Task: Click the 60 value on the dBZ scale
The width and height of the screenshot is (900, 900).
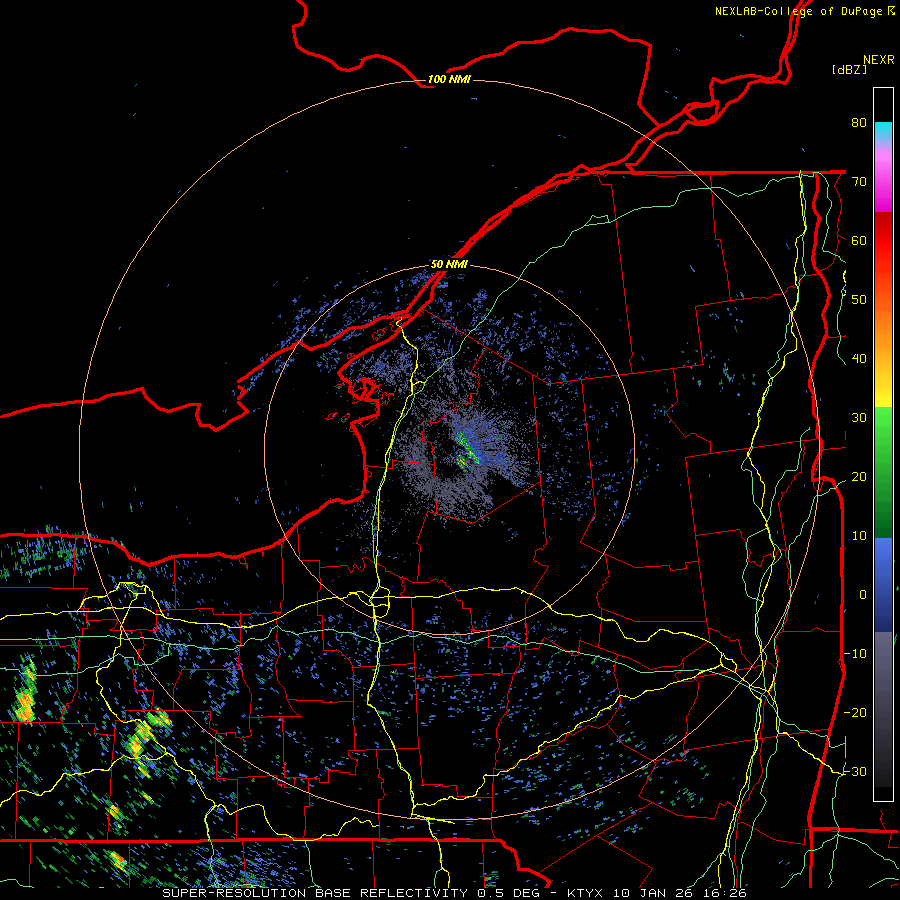Action: pos(859,240)
